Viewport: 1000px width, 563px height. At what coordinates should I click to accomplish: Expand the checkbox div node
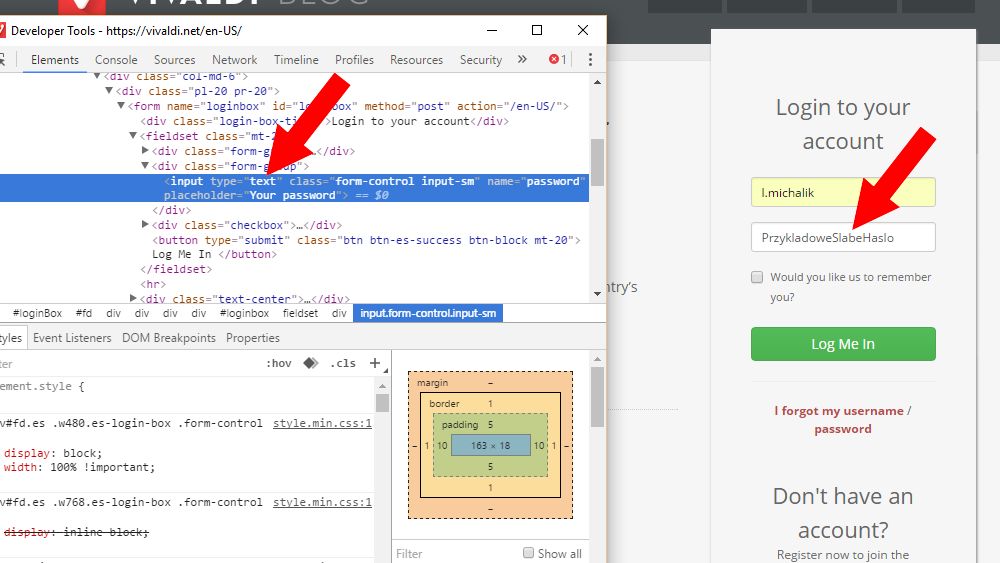click(145, 224)
